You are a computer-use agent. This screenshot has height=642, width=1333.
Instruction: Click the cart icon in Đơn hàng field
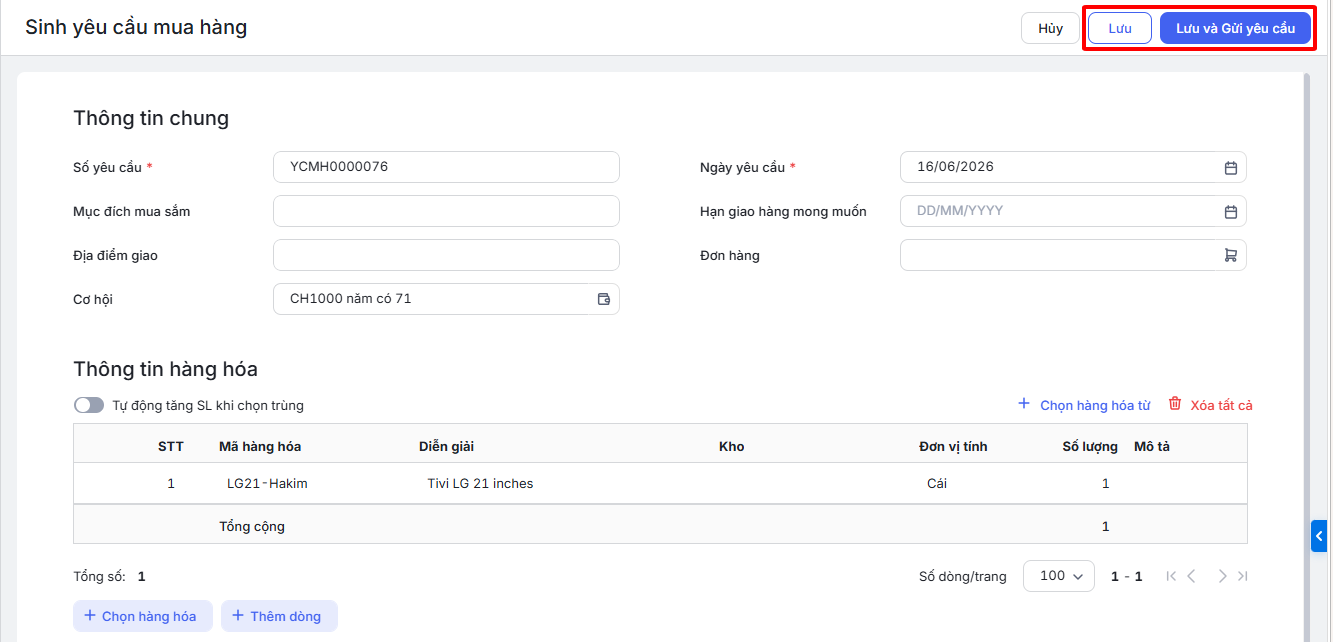pyautogui.click(x=1231, y=256)
